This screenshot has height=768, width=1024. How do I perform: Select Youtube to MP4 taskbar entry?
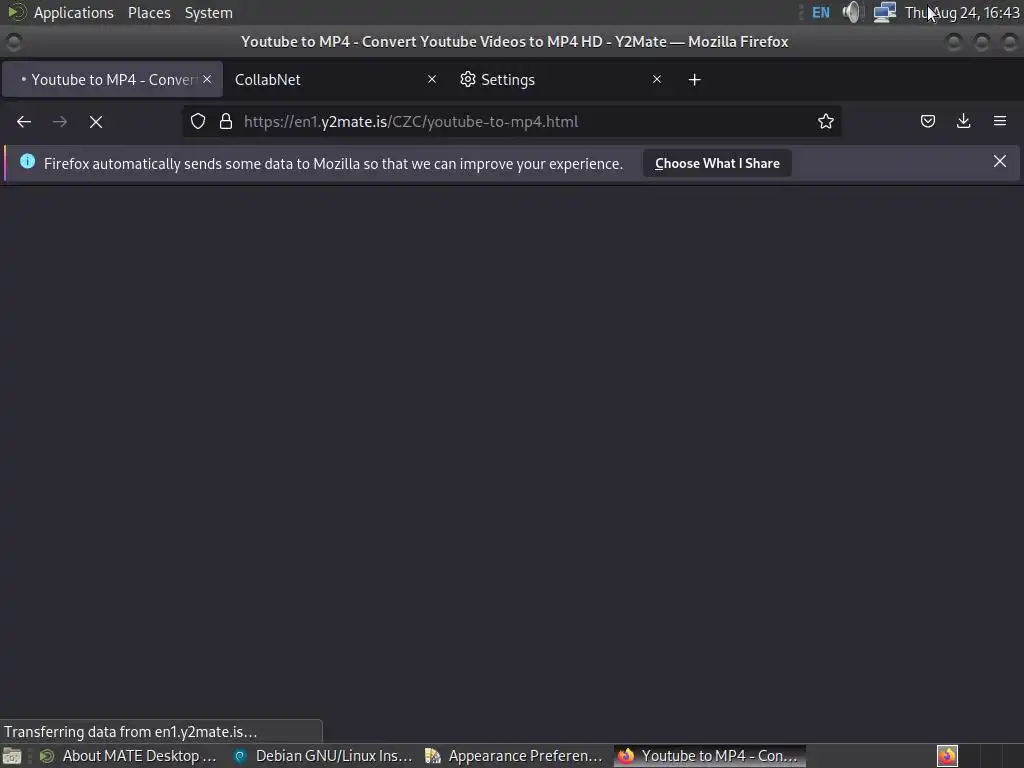[709, 756]
